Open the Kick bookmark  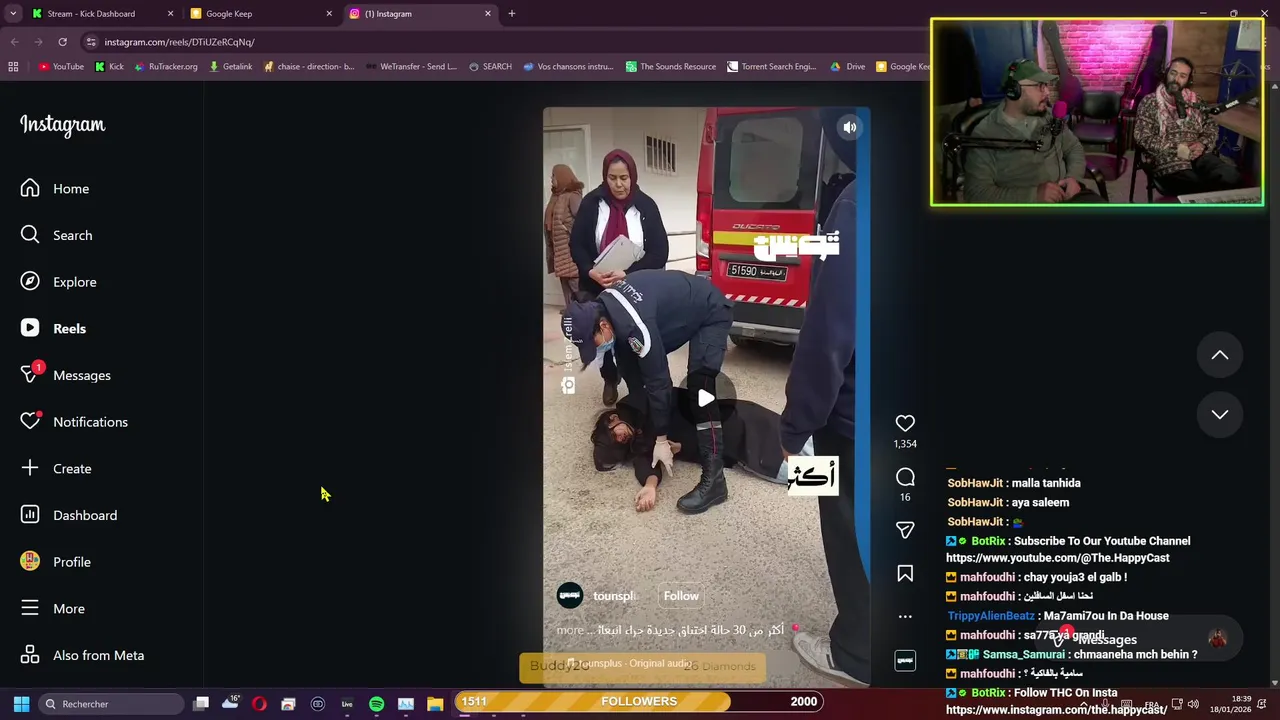click(x=109, y=67)
